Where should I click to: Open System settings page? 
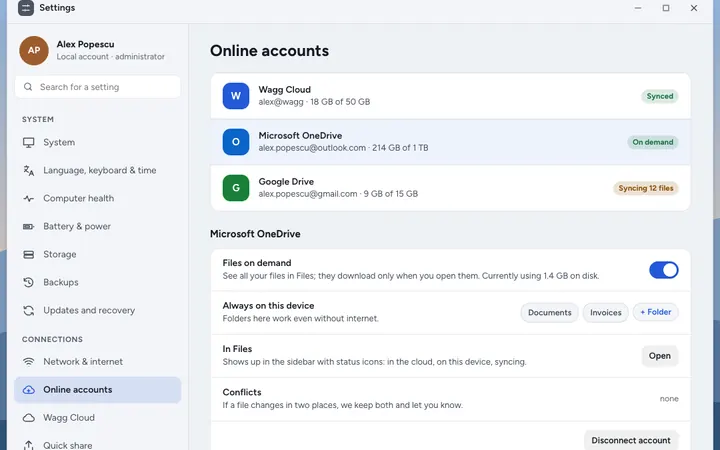tap(97, 142)
